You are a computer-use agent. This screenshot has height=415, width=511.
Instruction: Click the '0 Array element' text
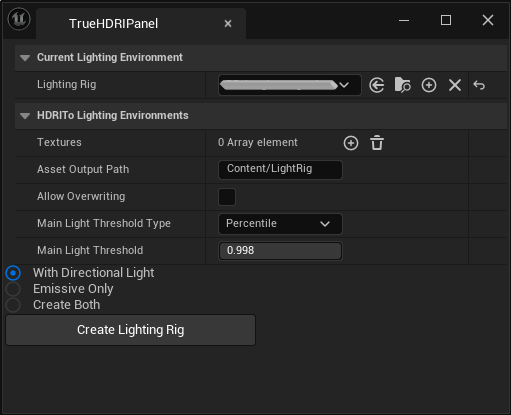(258, 143)
